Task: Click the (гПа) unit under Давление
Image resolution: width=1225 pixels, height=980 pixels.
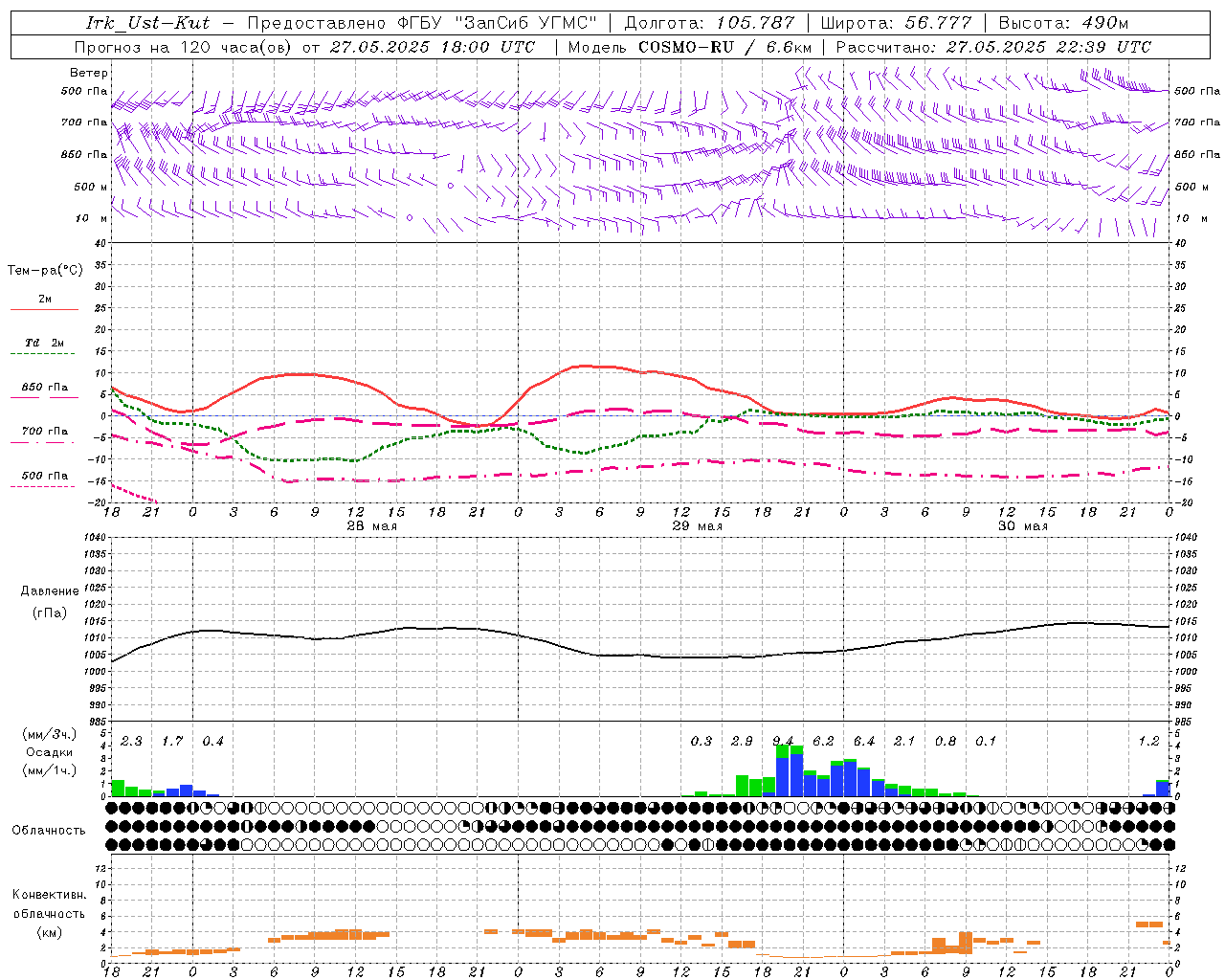Action: tap(50, 612)
